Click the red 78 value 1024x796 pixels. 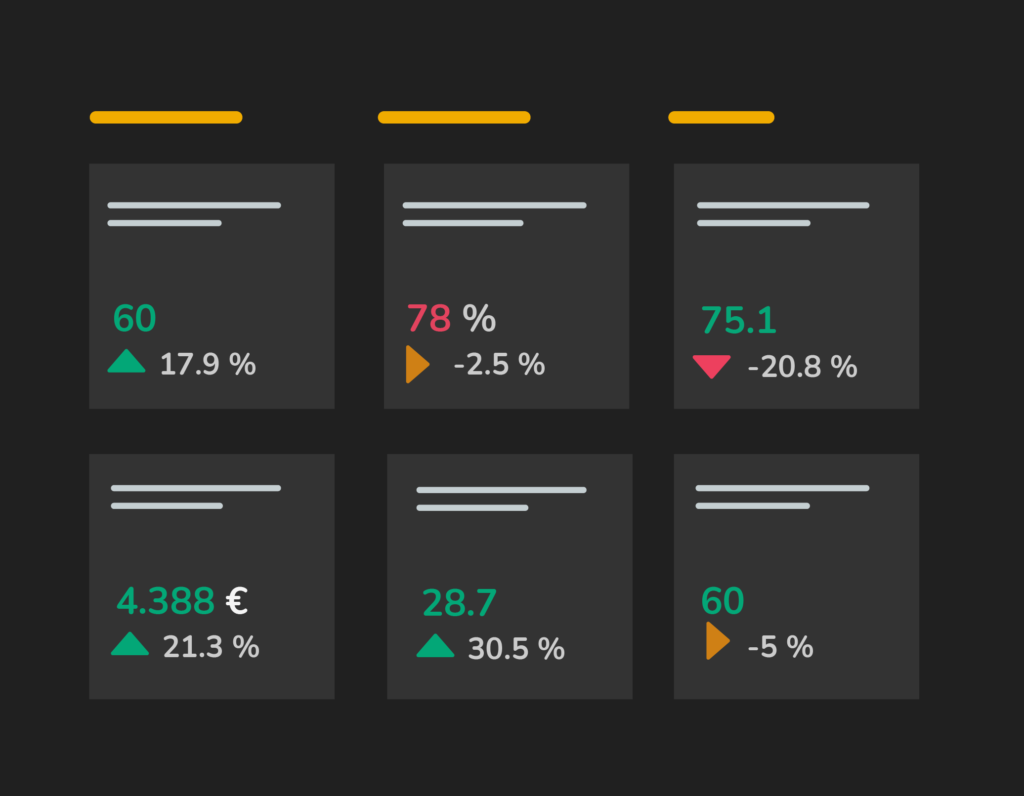pos(429,319)
